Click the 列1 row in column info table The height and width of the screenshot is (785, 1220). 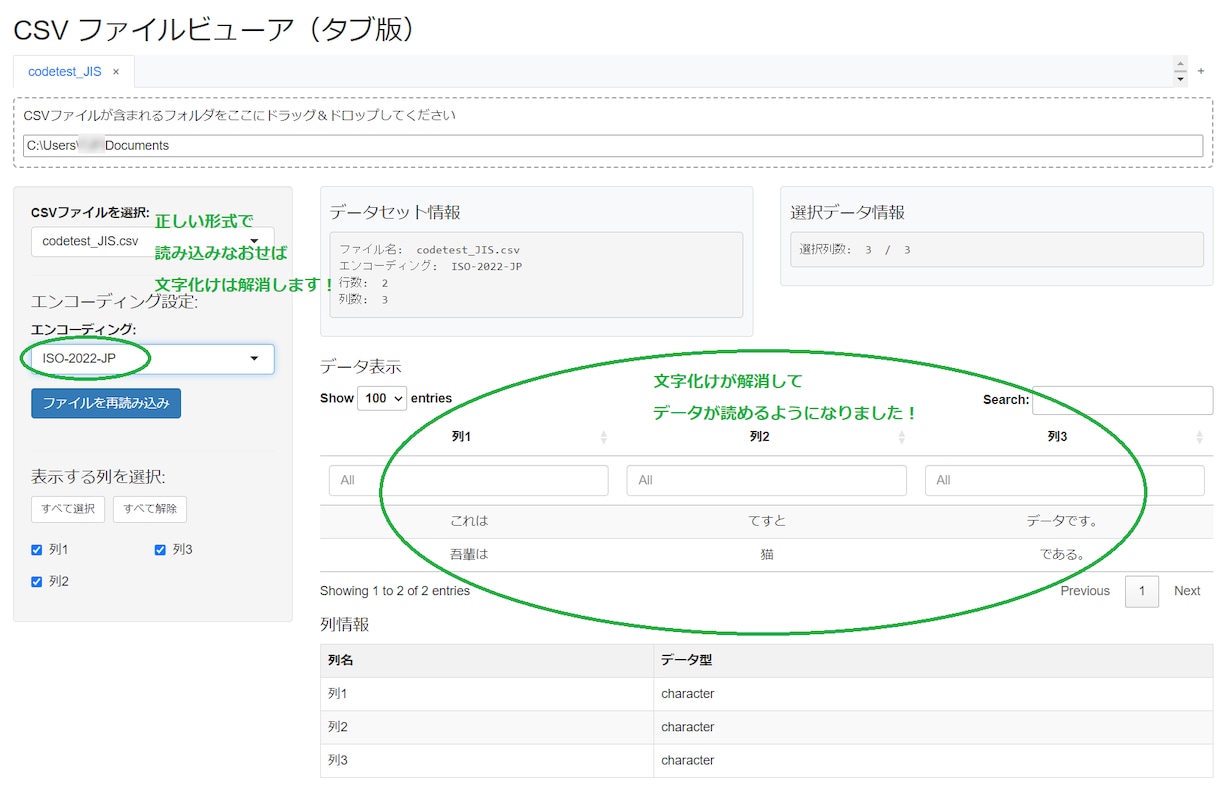[767, 694]
